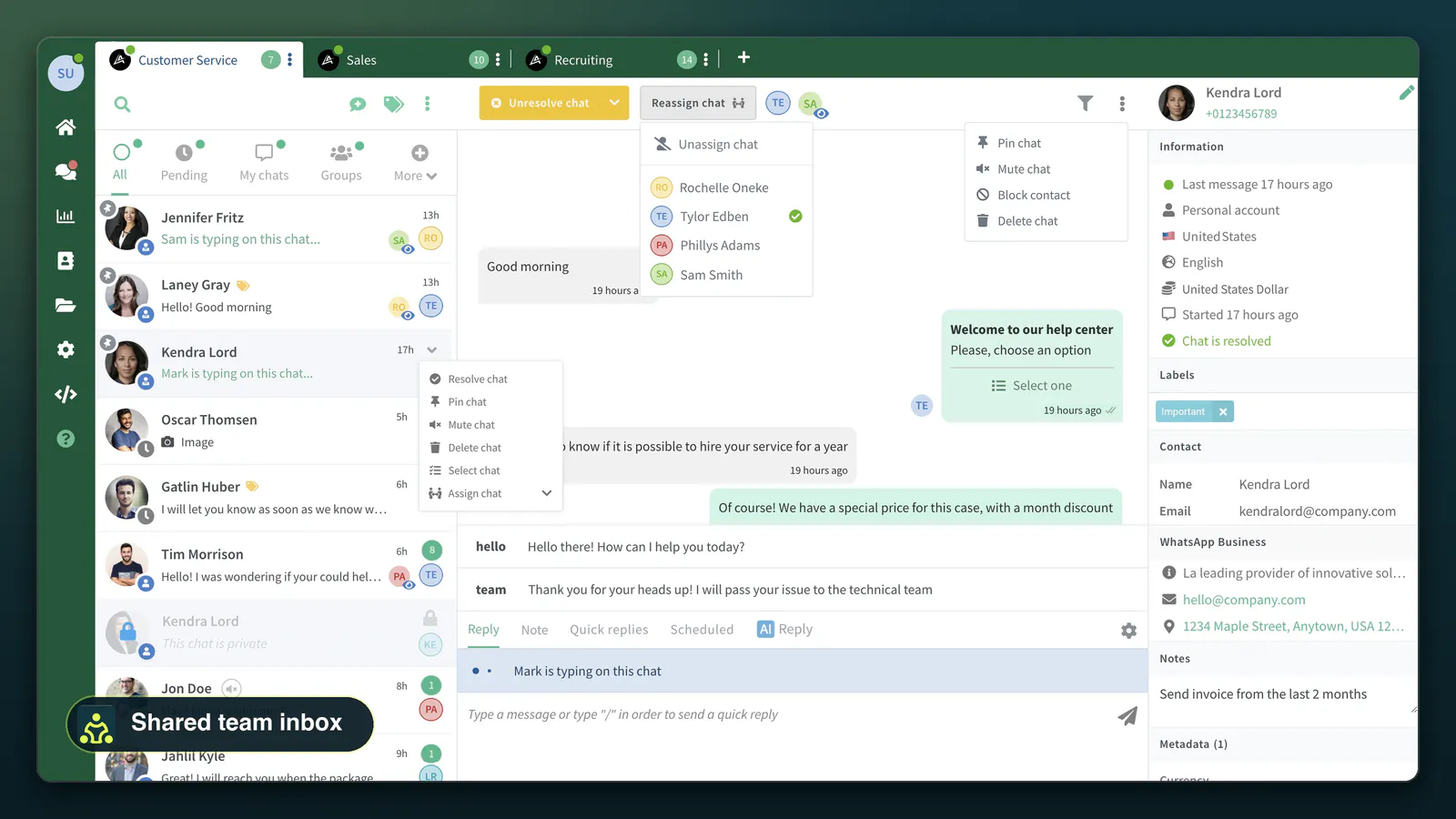The height and width of the screenshot is (819, 1456).
Task: Open Customer Service tab options menu
Action: click(x=290, y=59)
